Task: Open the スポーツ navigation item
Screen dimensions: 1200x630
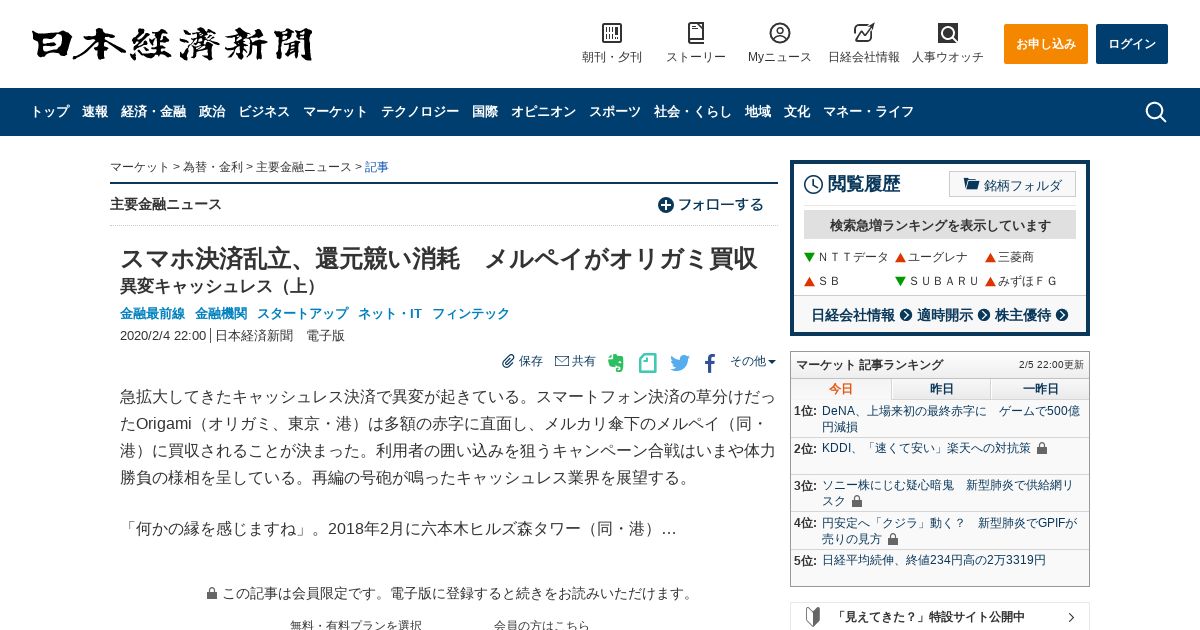Action: tap(615, 112)
